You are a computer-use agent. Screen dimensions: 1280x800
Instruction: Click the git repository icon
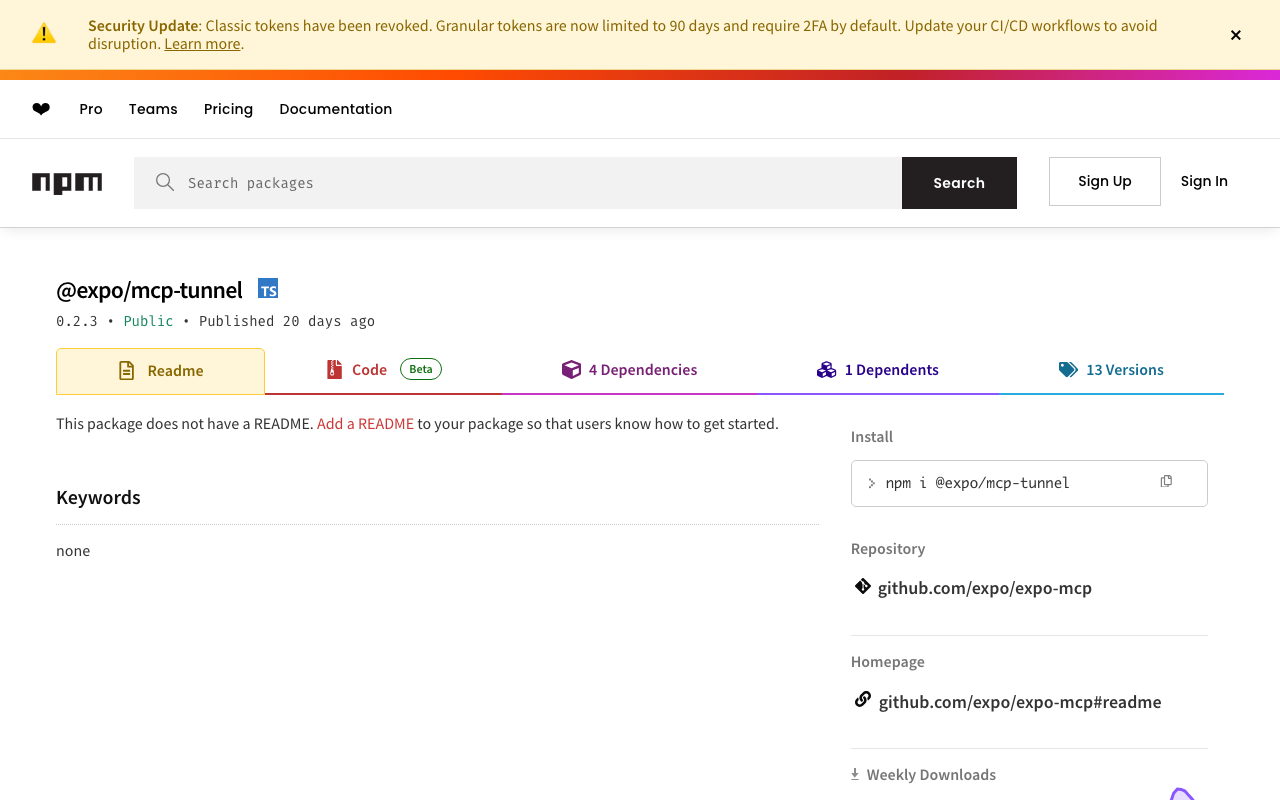tap(862, 587)
